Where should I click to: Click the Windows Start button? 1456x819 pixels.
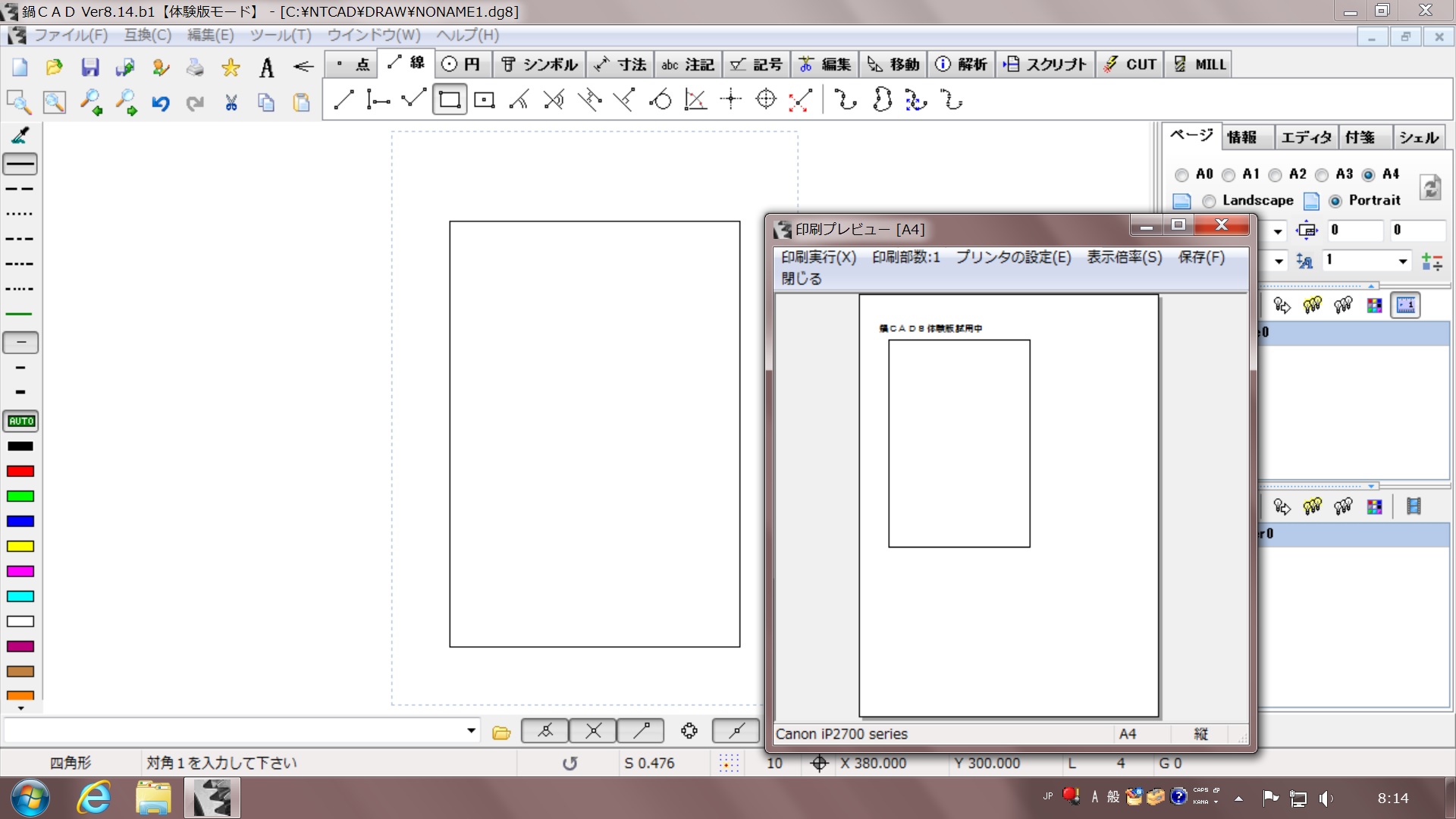(30, 798)
